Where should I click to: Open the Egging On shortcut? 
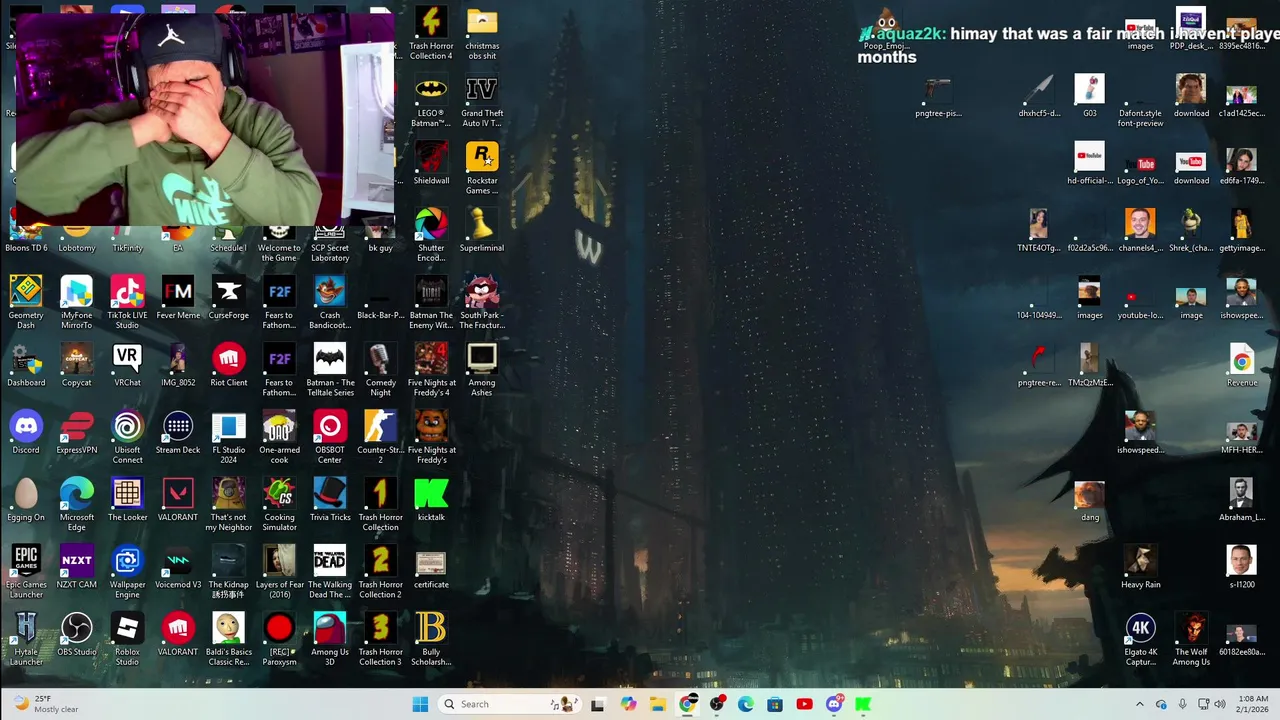[x=26, y=499]
